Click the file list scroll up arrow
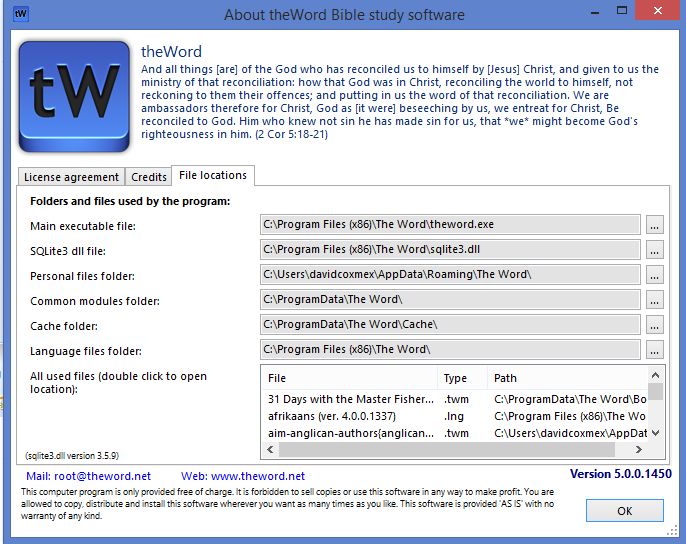 pyautogui.click(x=655, y=375)
